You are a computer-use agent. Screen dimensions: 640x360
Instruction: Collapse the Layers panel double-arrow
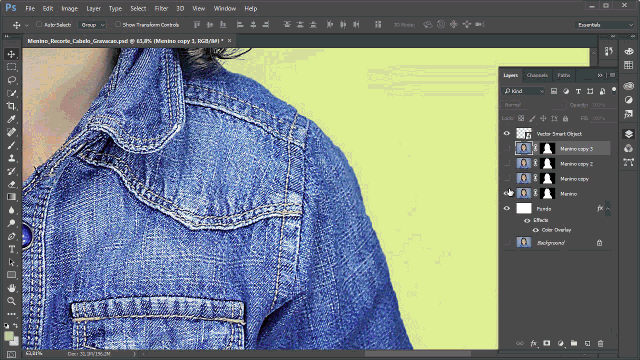(x=600, y=76)
